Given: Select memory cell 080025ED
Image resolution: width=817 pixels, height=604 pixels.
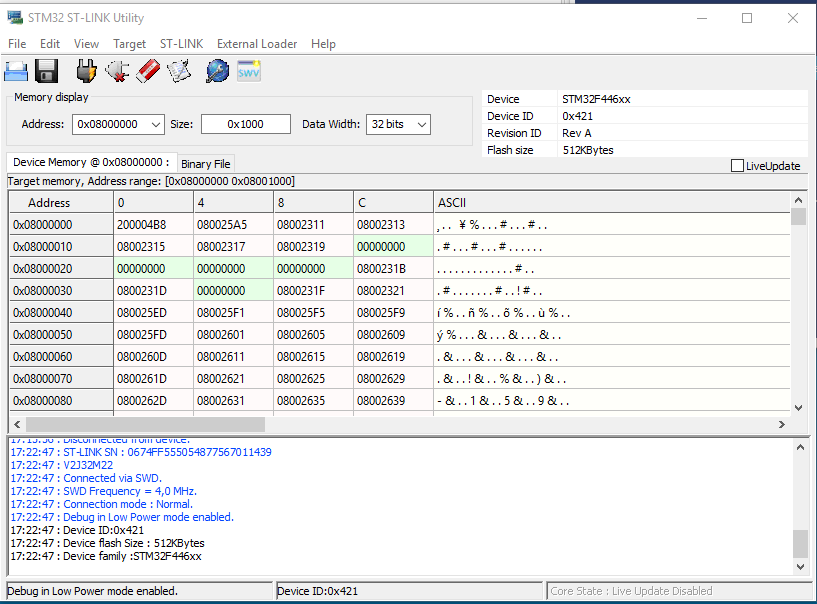Looking at the screenshot, I should [x=153, y=313].
